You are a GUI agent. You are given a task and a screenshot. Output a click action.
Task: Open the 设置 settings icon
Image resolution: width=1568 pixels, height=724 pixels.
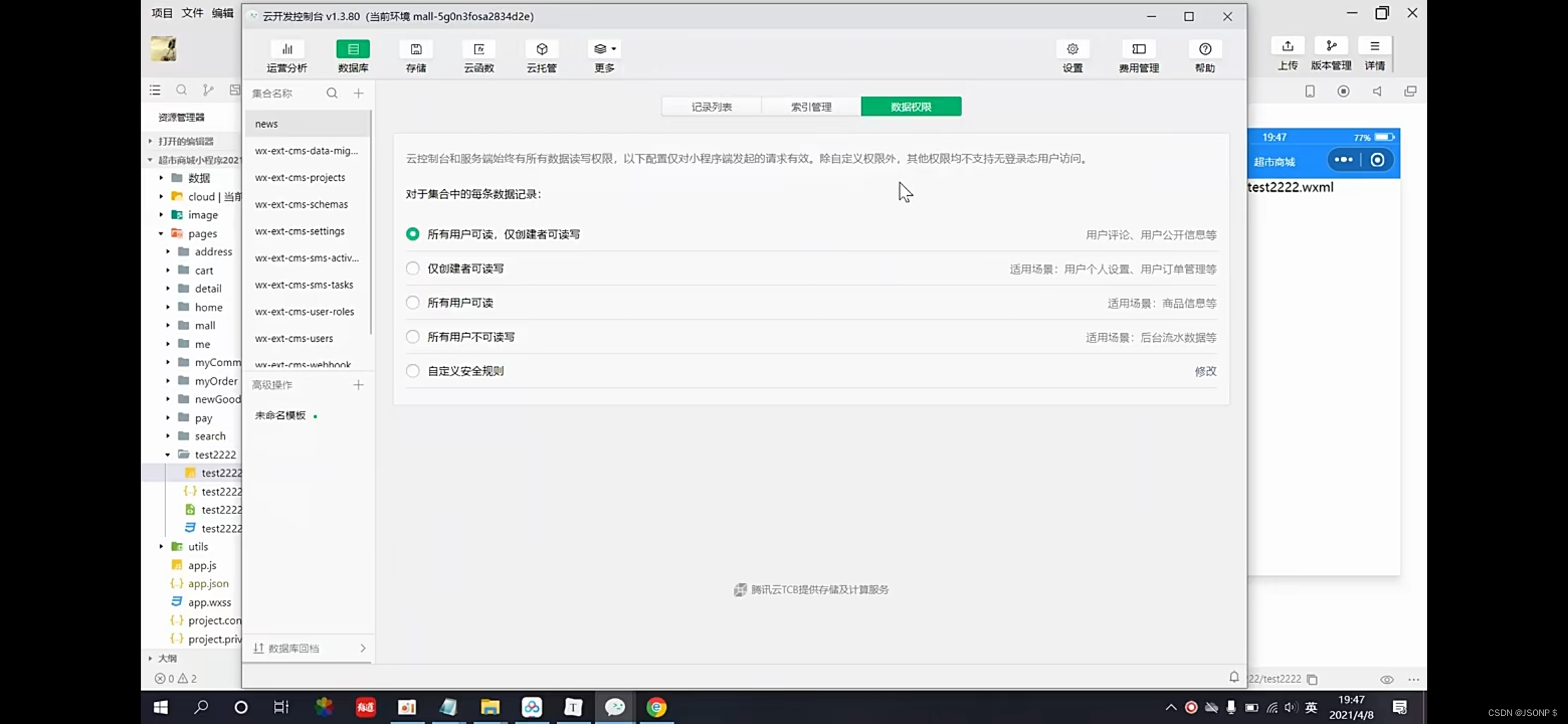pos(1071,56)
